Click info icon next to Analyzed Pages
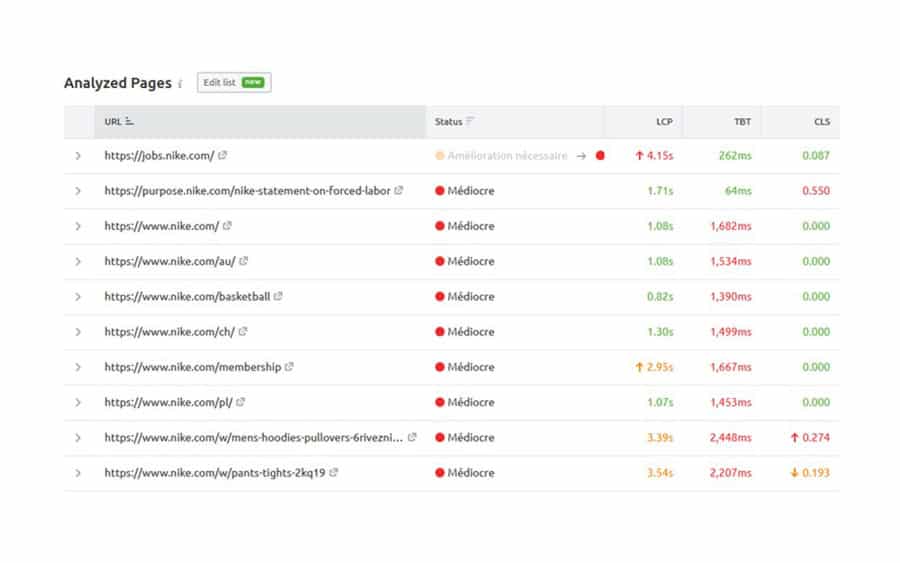This screenshot has width=900, height=563. [x=180, y=84]
